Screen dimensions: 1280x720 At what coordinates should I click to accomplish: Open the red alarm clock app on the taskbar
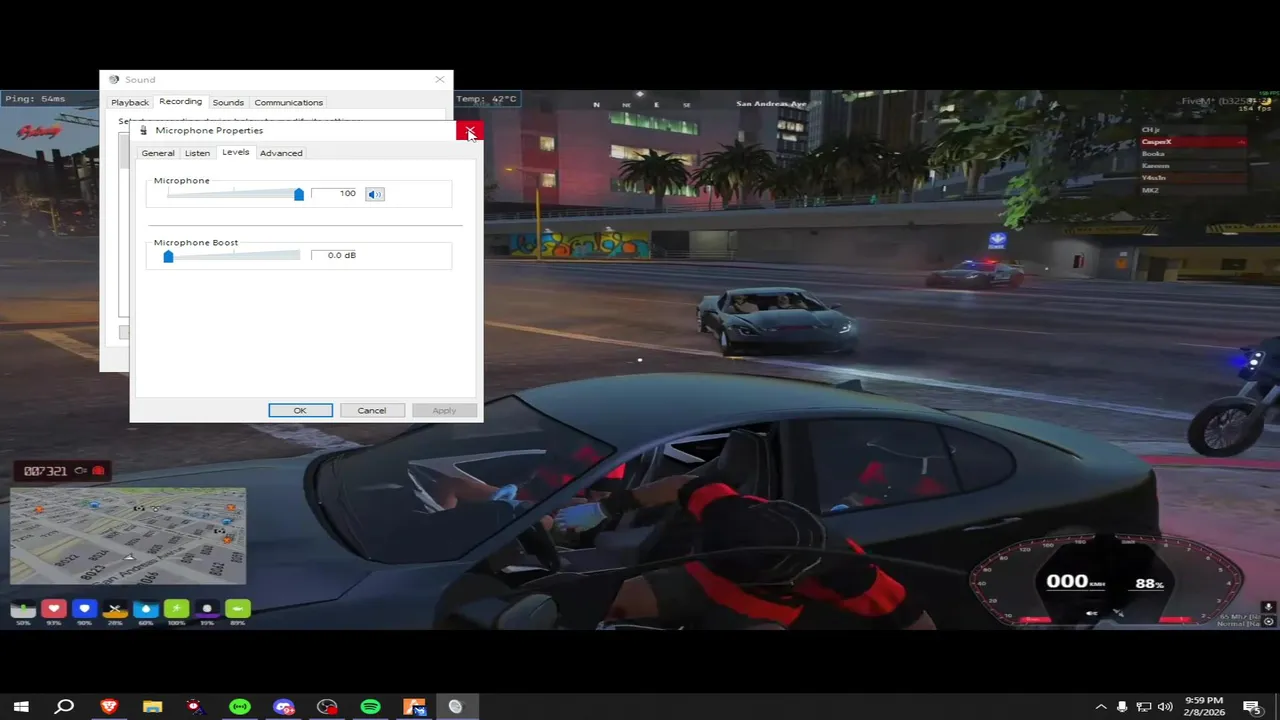pos(196,707)
